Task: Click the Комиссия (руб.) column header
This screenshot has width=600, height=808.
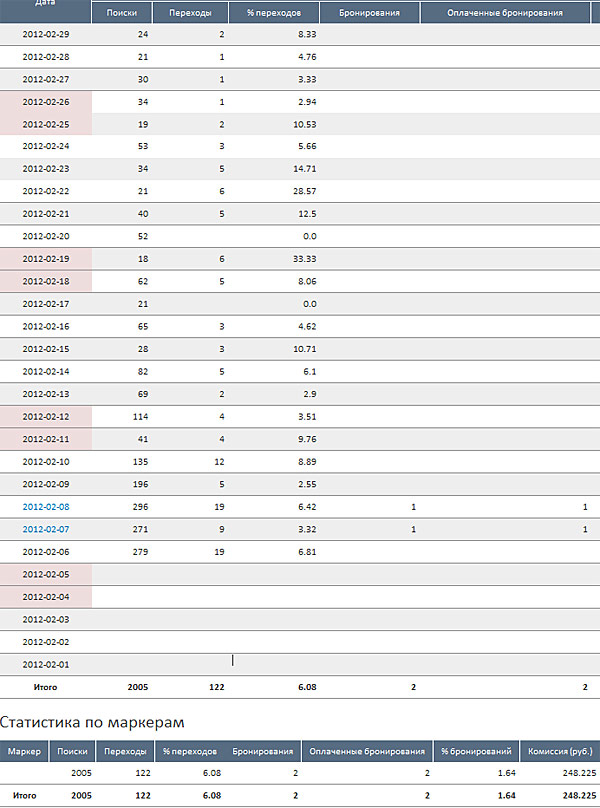Action: (x=560, y=751)
